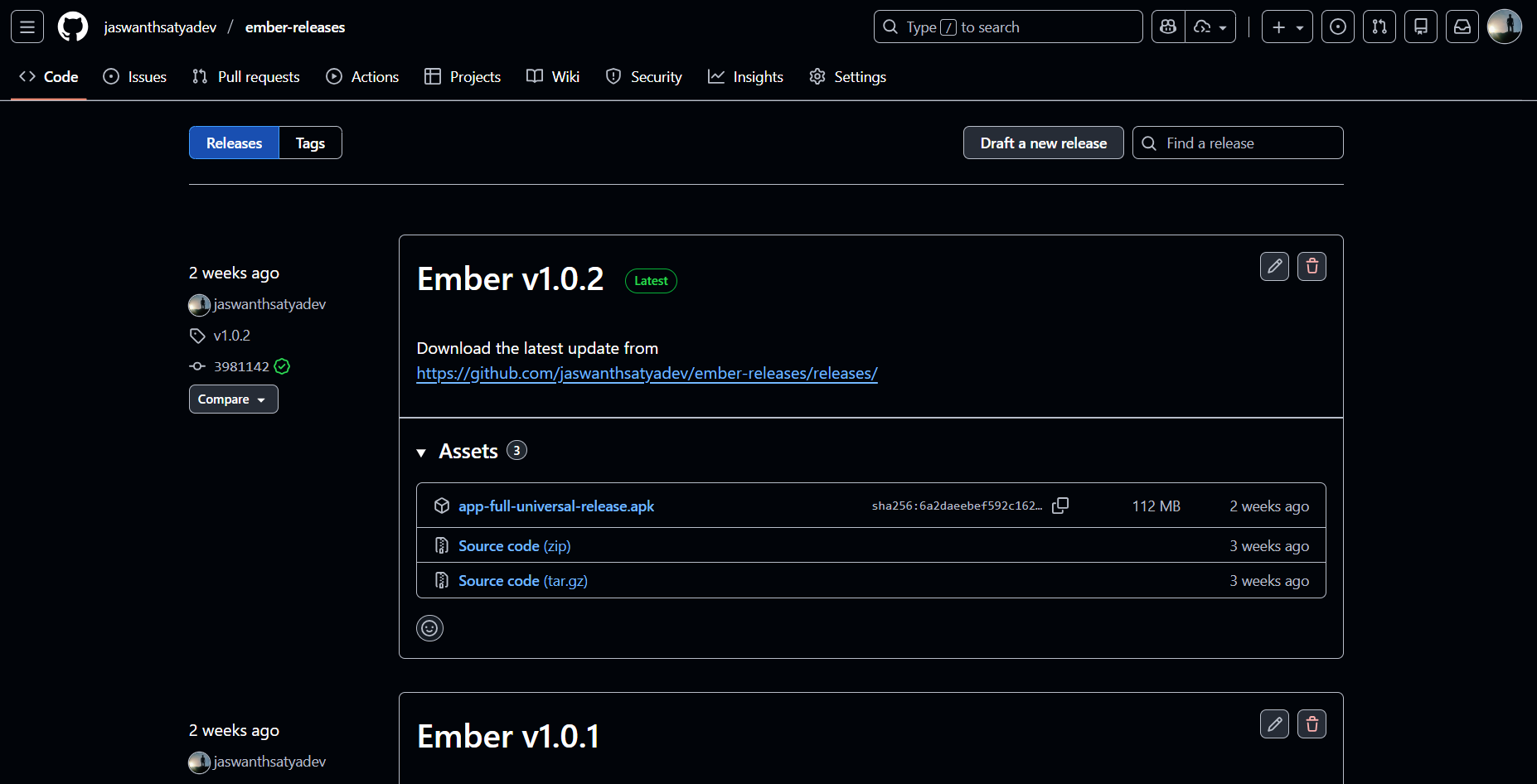This screenshot has width=1537, height=784.
Task: Delete the Ember v1.0.1 release
Action: [x=1312, y=724]
